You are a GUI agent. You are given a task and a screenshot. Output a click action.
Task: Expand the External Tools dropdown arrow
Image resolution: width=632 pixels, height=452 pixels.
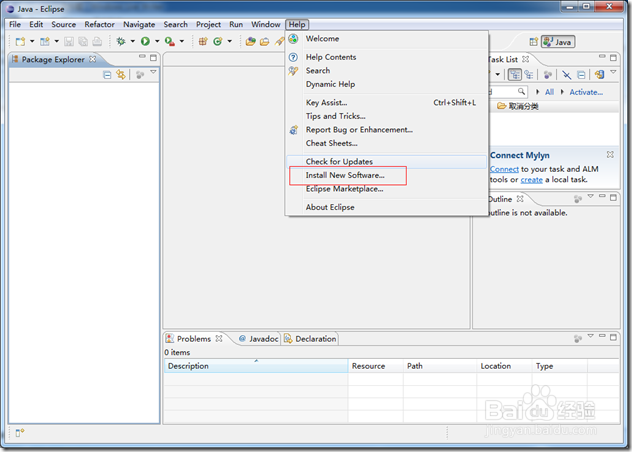(x=182, y=42)
